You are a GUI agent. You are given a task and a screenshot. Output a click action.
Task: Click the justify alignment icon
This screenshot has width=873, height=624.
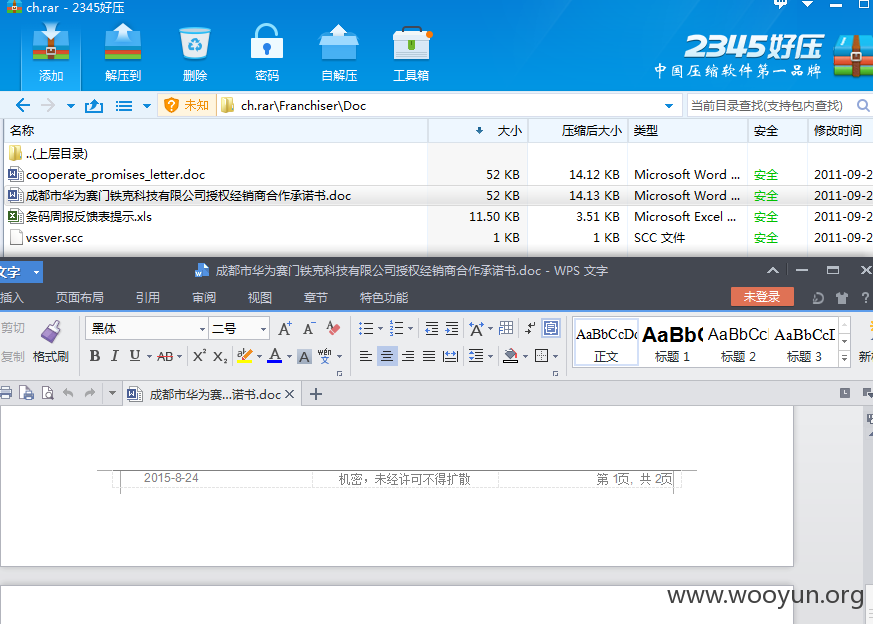point(429,356)
